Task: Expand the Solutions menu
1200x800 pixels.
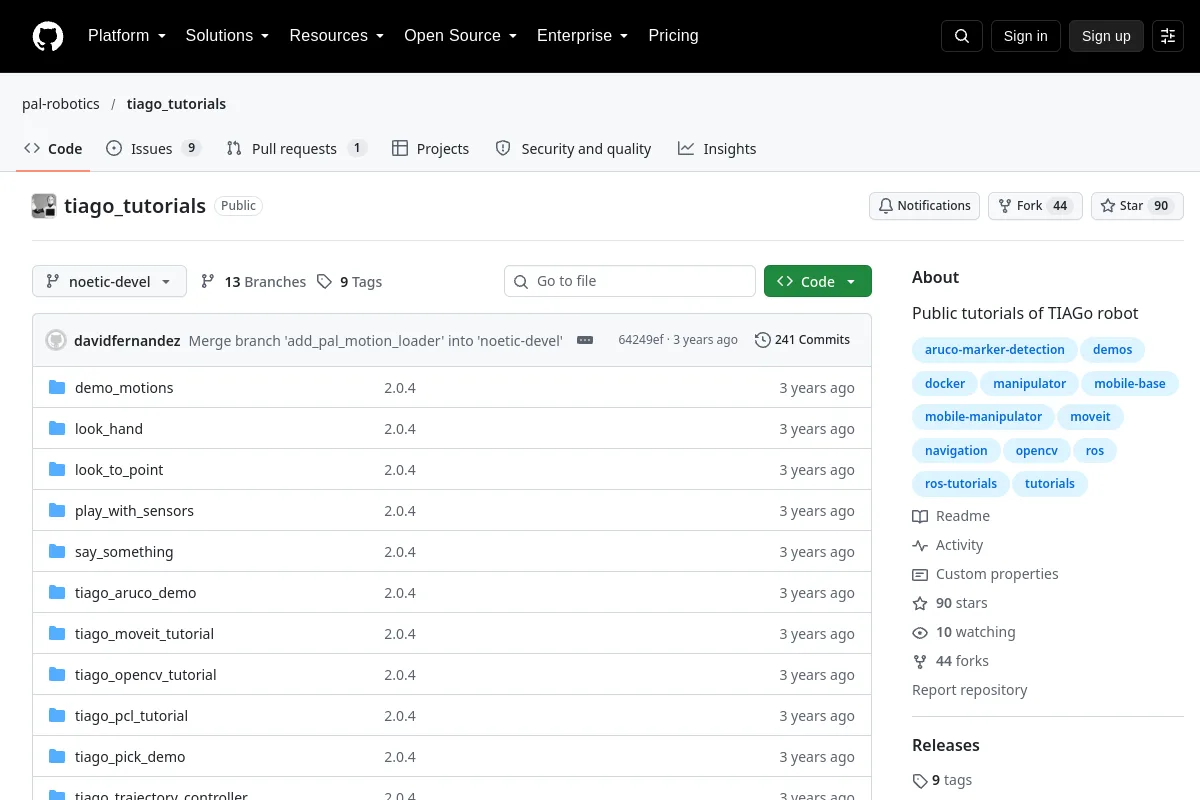Action: pos(227,36)
